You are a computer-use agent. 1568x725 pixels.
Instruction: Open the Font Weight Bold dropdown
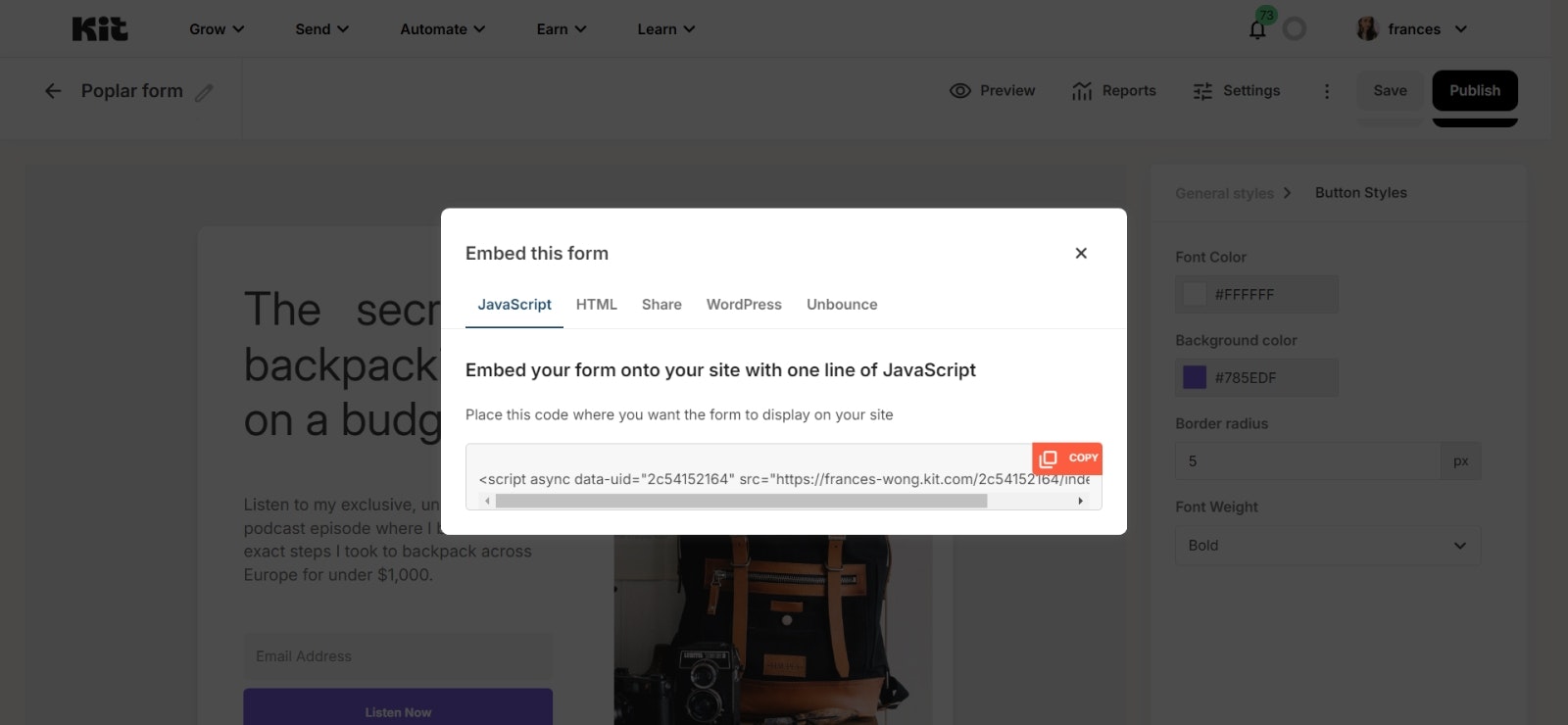pyautogui.click(x=1328, y=546)
